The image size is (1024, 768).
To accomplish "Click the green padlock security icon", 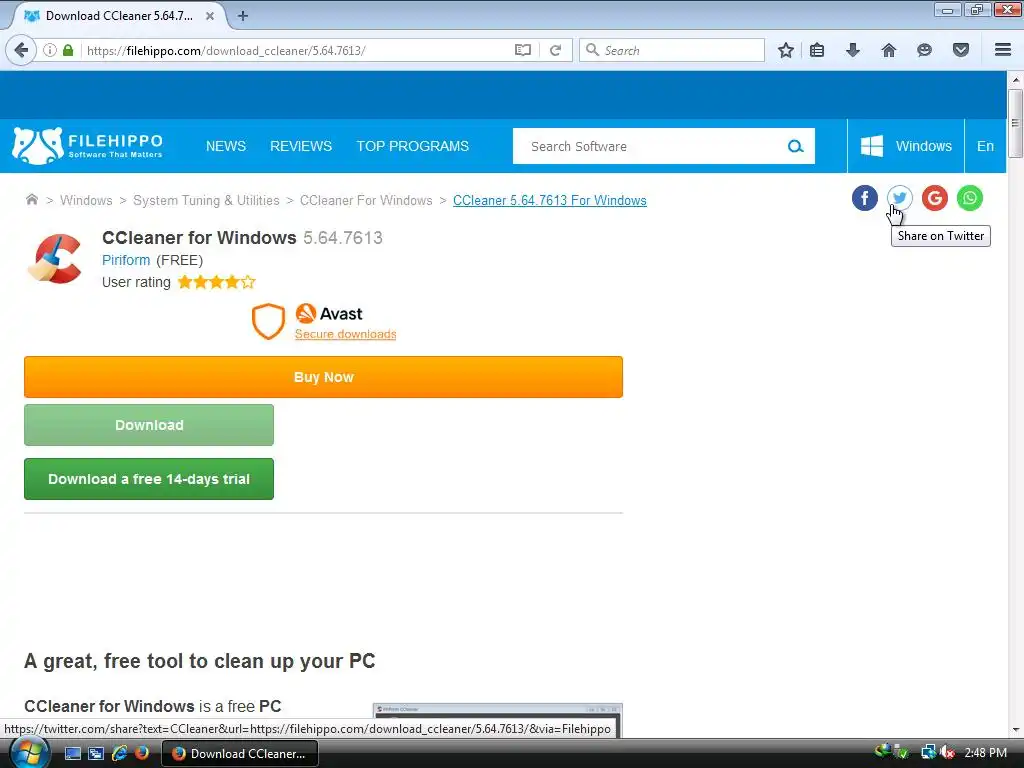I will [x=68, y=50].
